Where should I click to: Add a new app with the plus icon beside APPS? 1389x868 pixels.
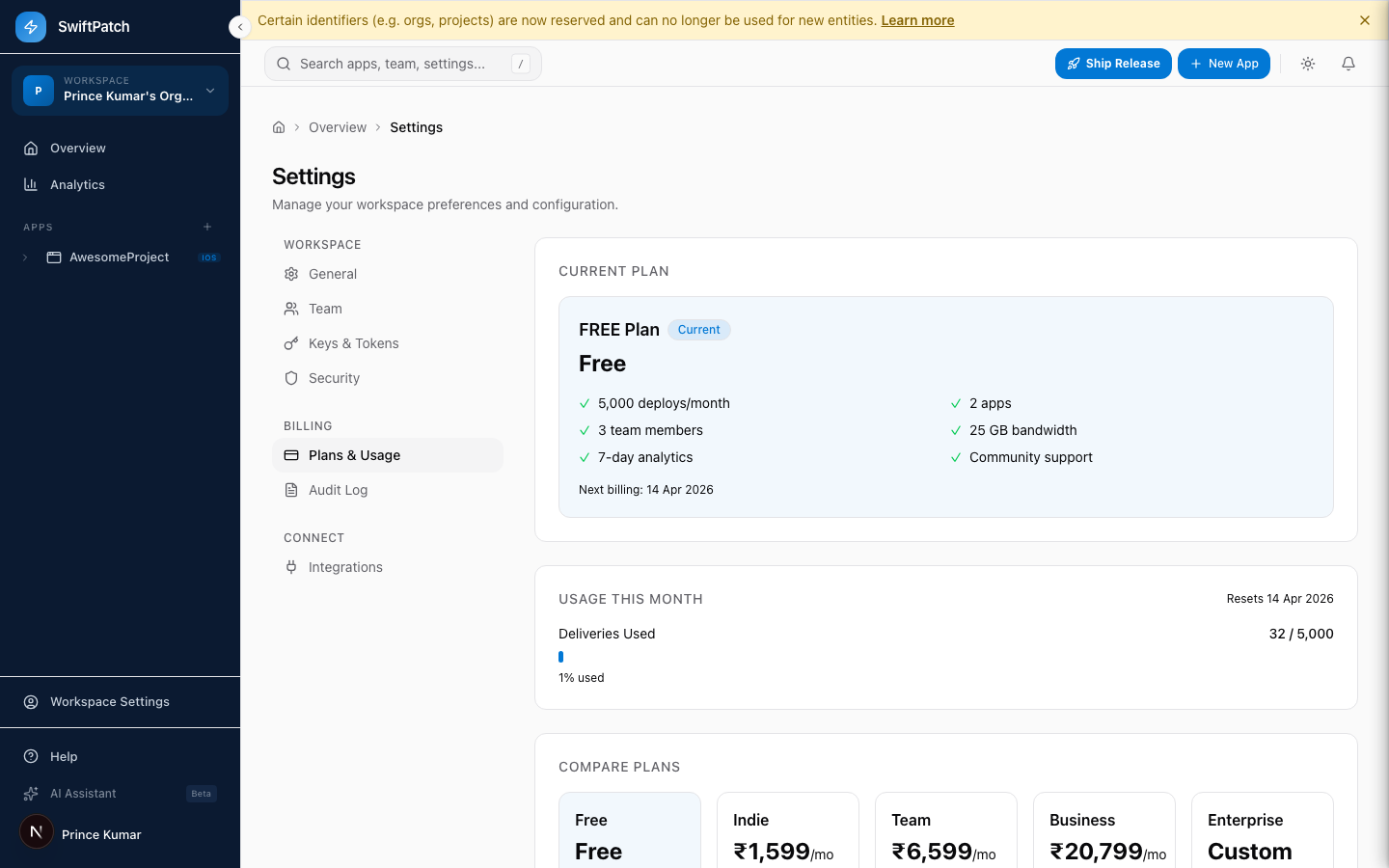tap(207, 227)
